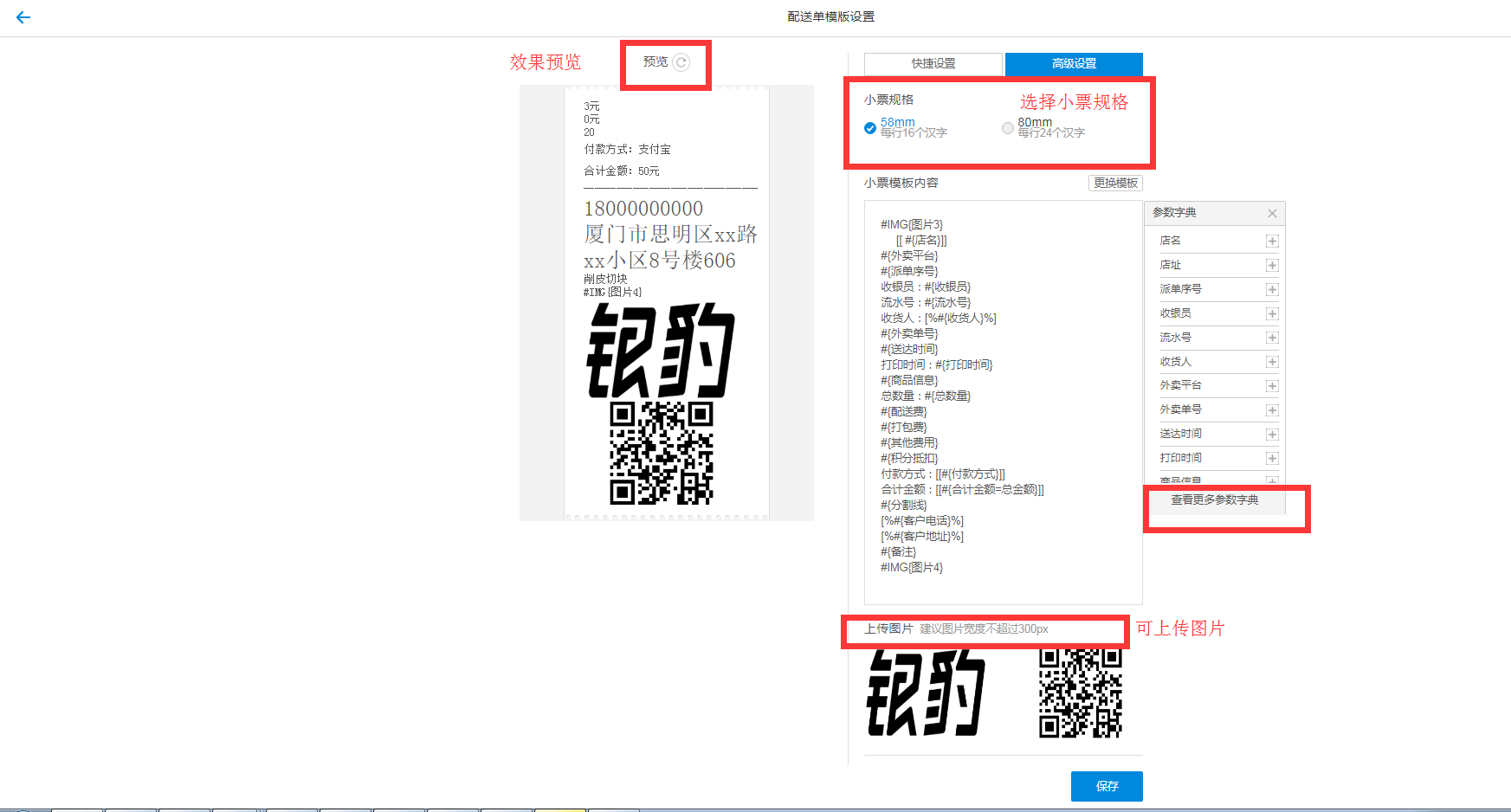Open 查看更多参数字典 link

coord(1215,500)
